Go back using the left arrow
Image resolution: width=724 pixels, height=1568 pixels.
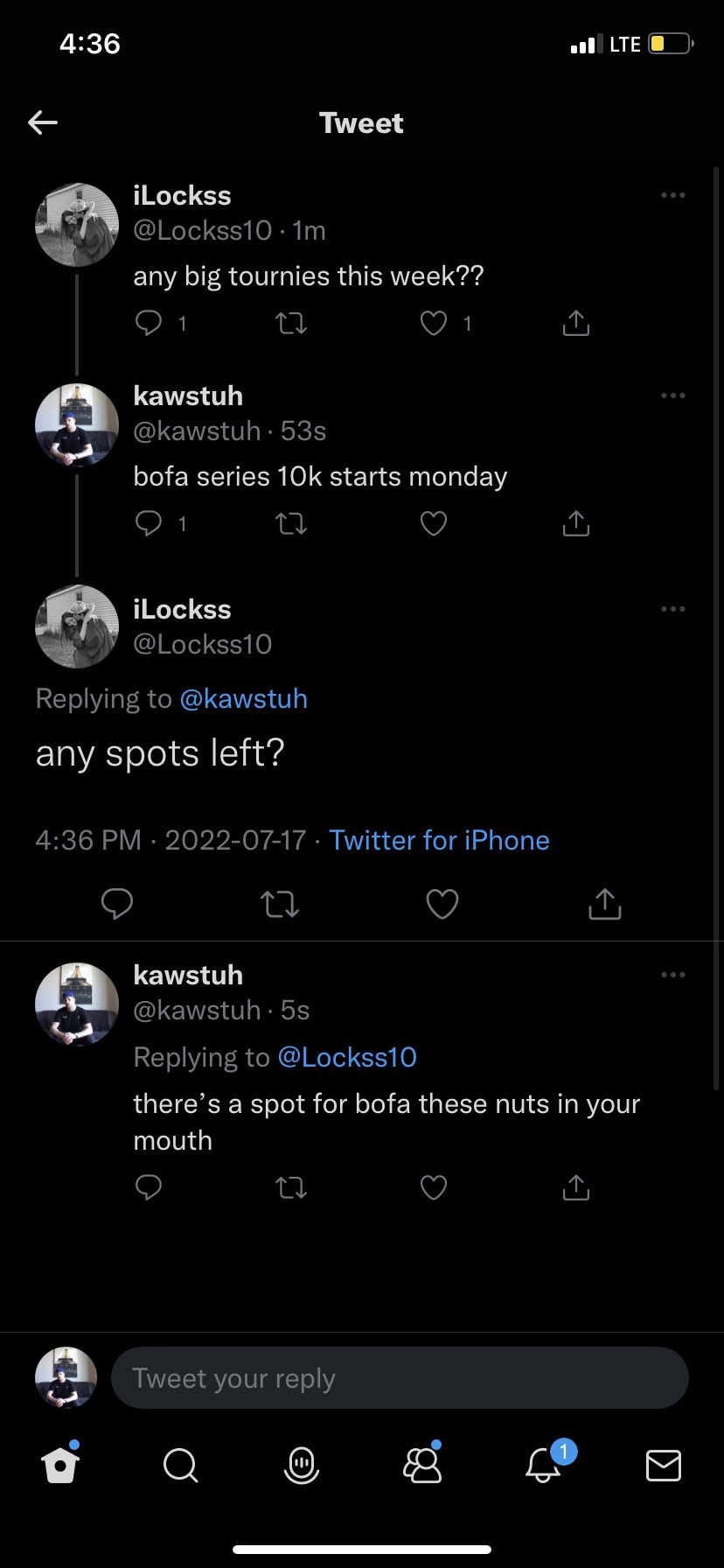click(43, 122)
